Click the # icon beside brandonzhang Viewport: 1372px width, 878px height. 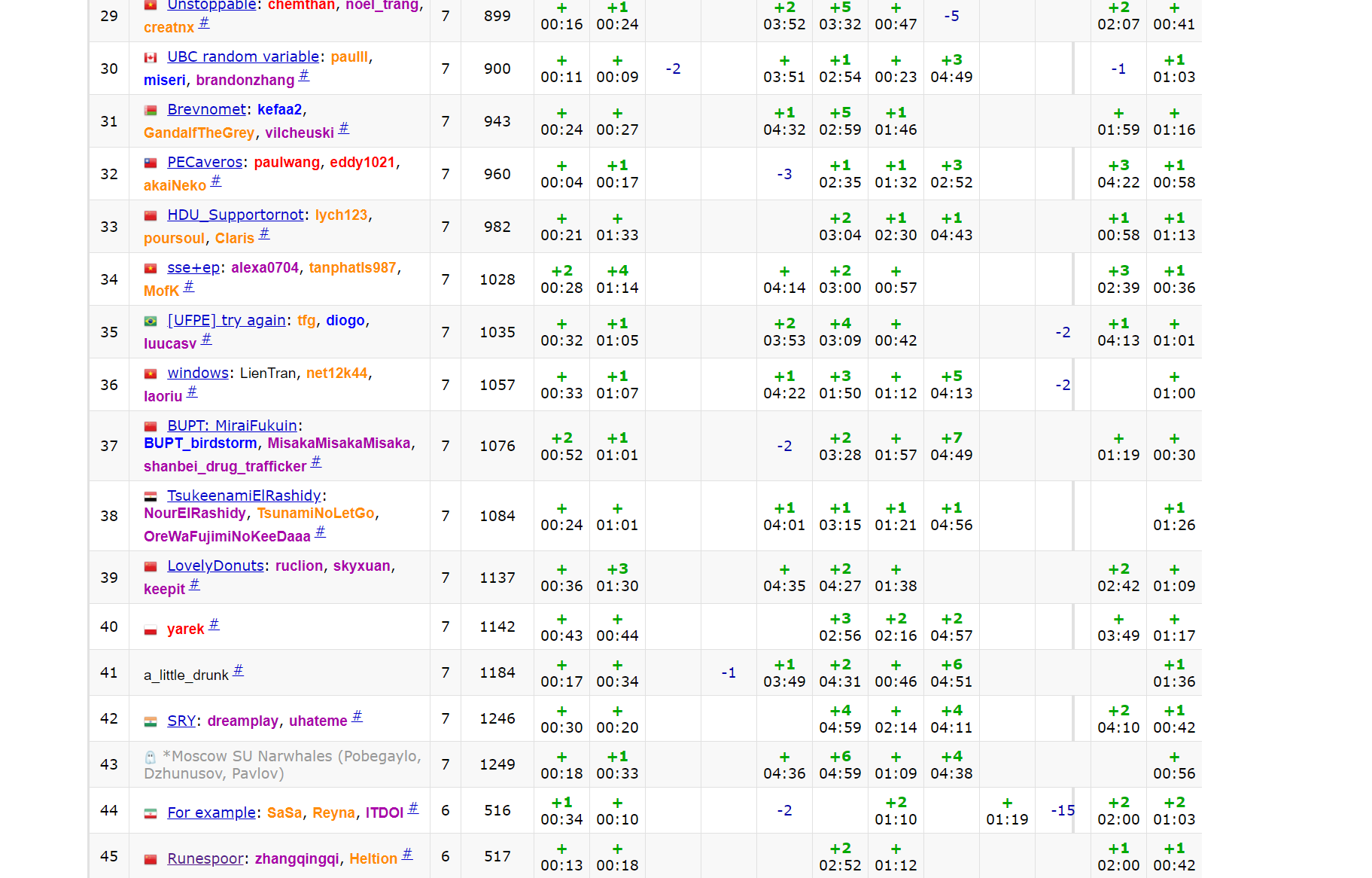304,75
